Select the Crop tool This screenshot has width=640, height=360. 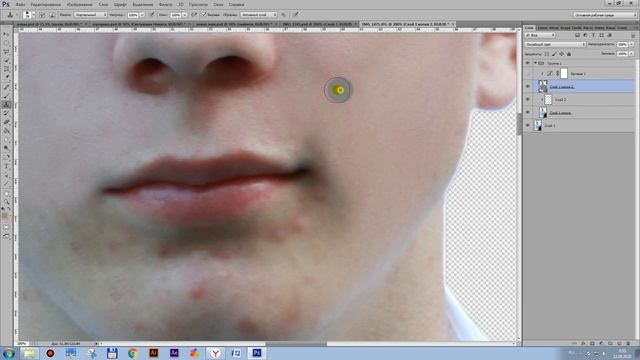7,69
